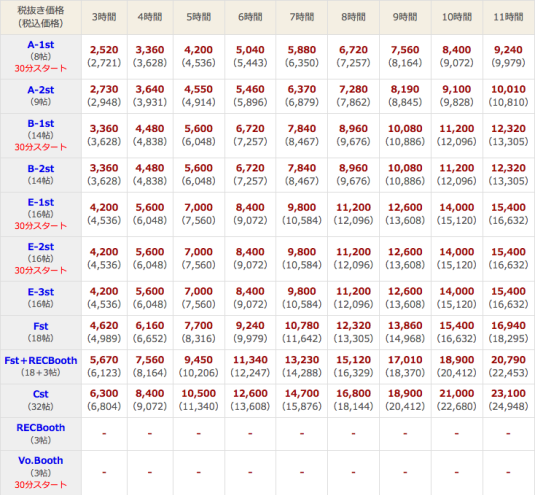The image size is (535, 495).
Task: Click Cst 11-hour price 23,100
Action: pos(508,393)
